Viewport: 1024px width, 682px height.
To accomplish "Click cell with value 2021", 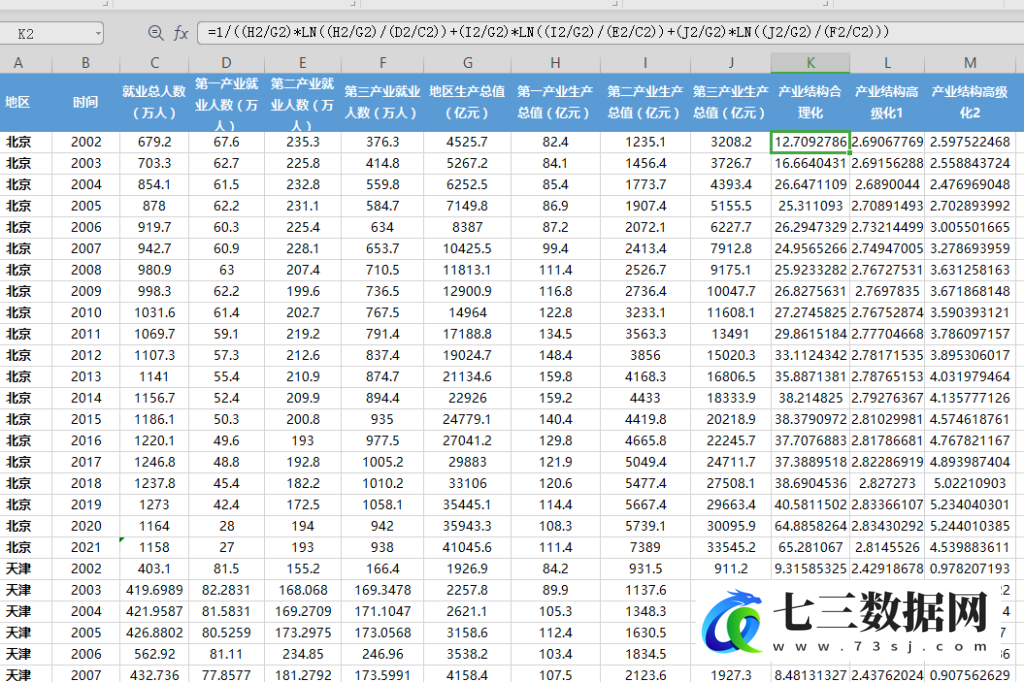I will [x=86, y=547].
